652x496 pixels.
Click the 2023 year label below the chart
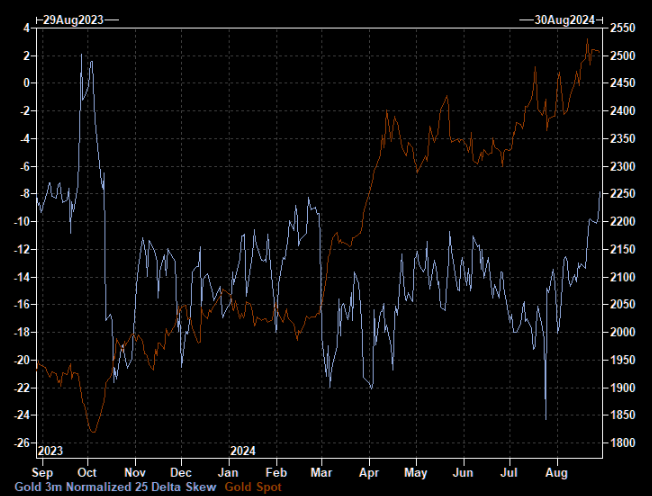point(53,450)
